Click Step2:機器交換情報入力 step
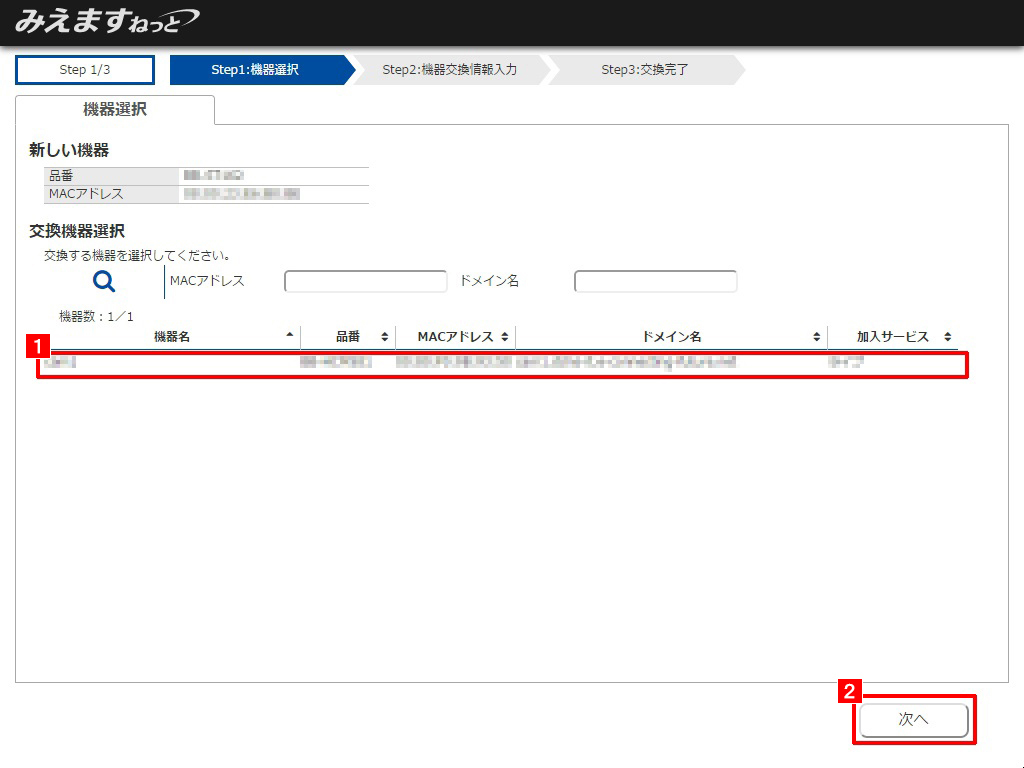The width and height of the screenshot is (1024, 768). pyautogui.click(x=449, y=70)
